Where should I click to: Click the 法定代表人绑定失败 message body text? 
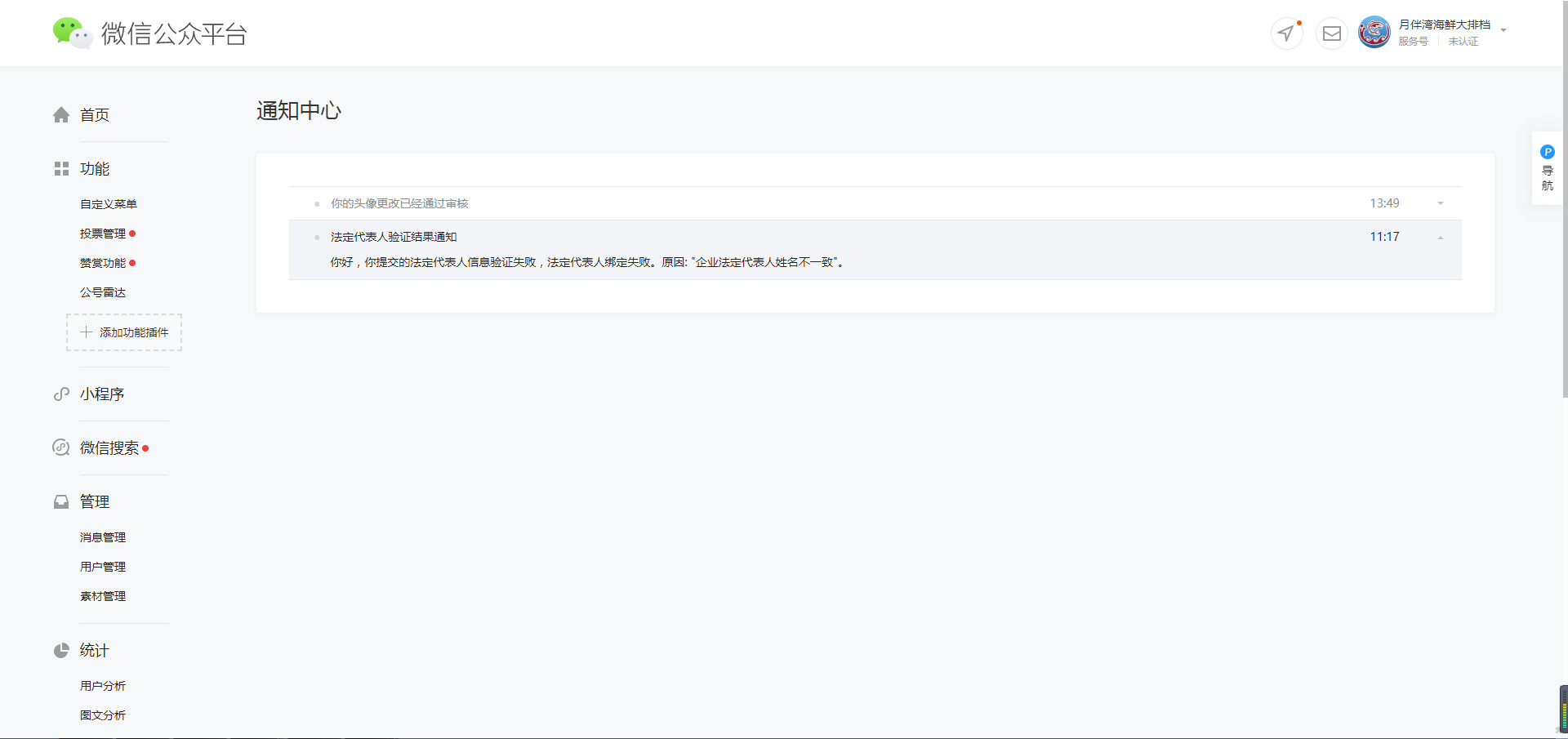click(587, 262)
